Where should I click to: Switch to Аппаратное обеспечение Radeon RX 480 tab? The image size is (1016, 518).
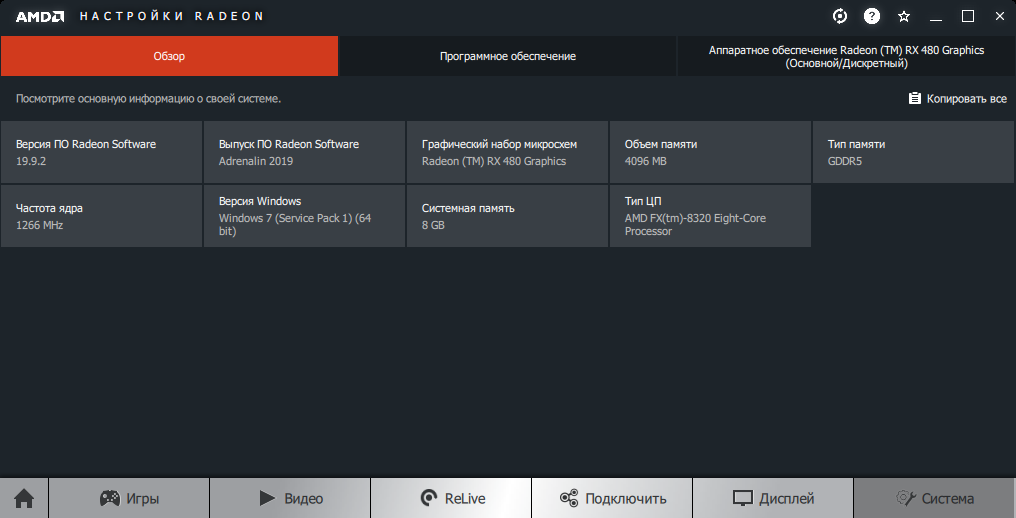pyautogui.click(x=846, y=56)
